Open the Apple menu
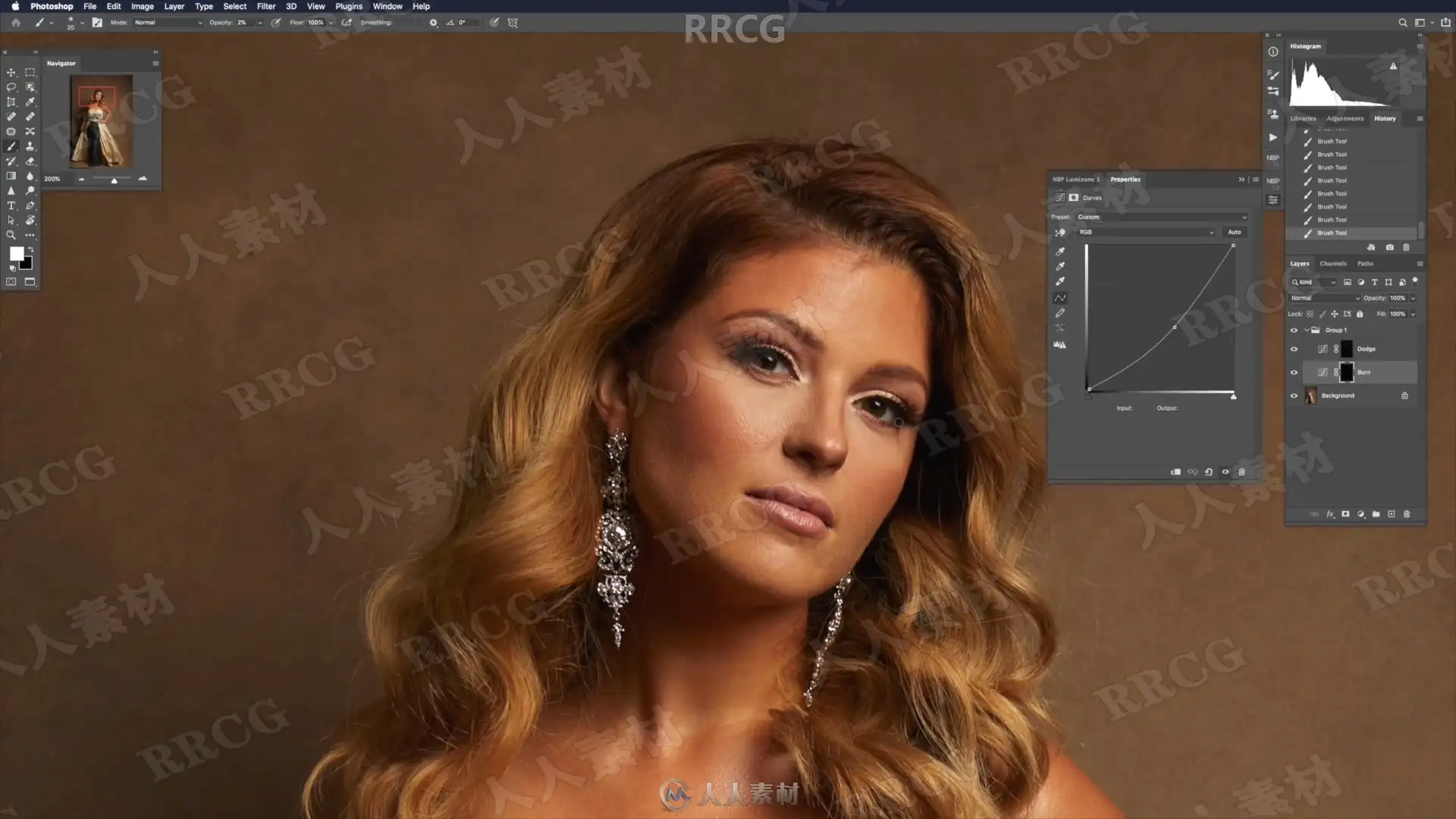This screenshot has width=1456, height=819. 15,6
